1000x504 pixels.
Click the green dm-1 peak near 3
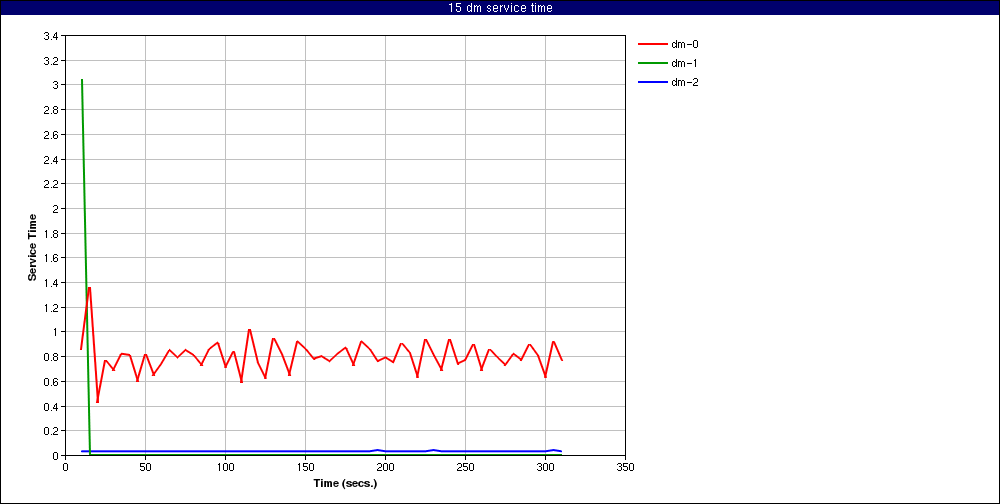[82, 80]
